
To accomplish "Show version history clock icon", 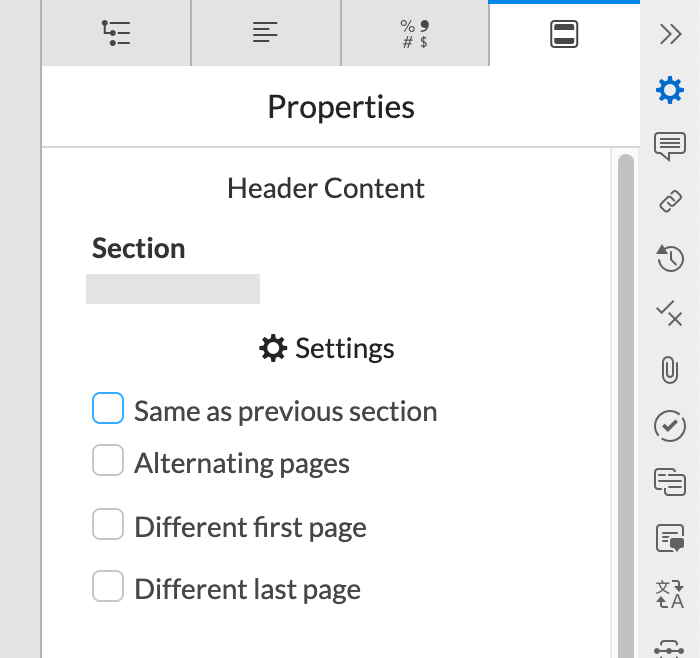I will click(x=669, y=258).
